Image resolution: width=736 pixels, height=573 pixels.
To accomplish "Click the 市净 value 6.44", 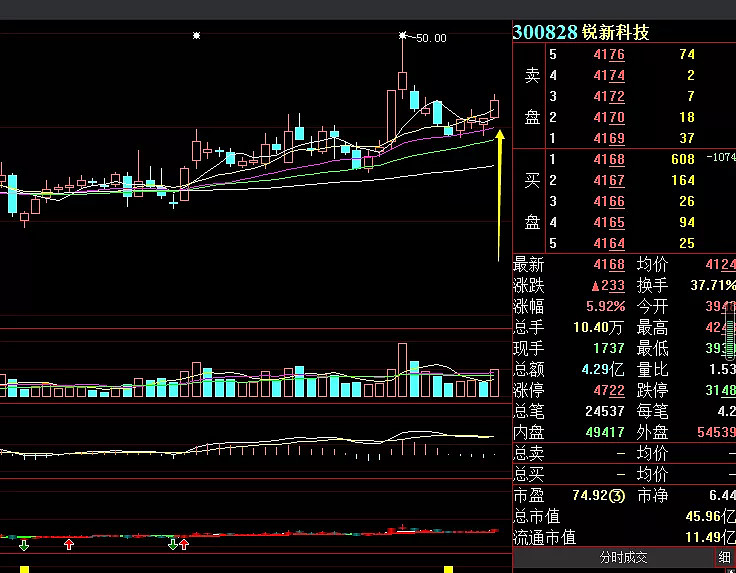I will coord(722,496).
